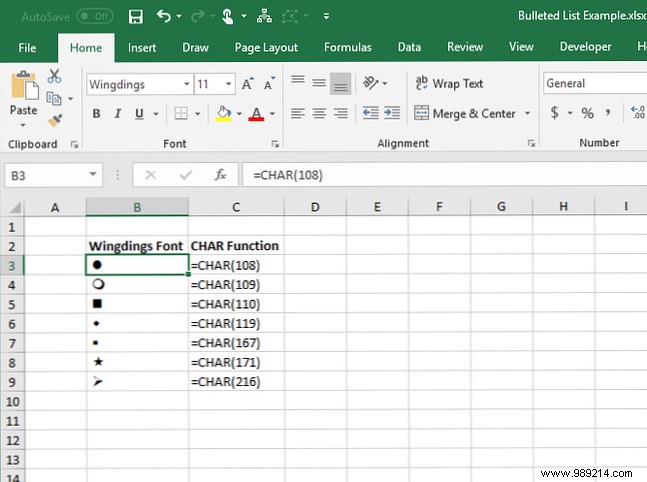Apply Middle Align to cell
Image resolution: width=647 pixels, height=482 pixels.
(319, 83)
